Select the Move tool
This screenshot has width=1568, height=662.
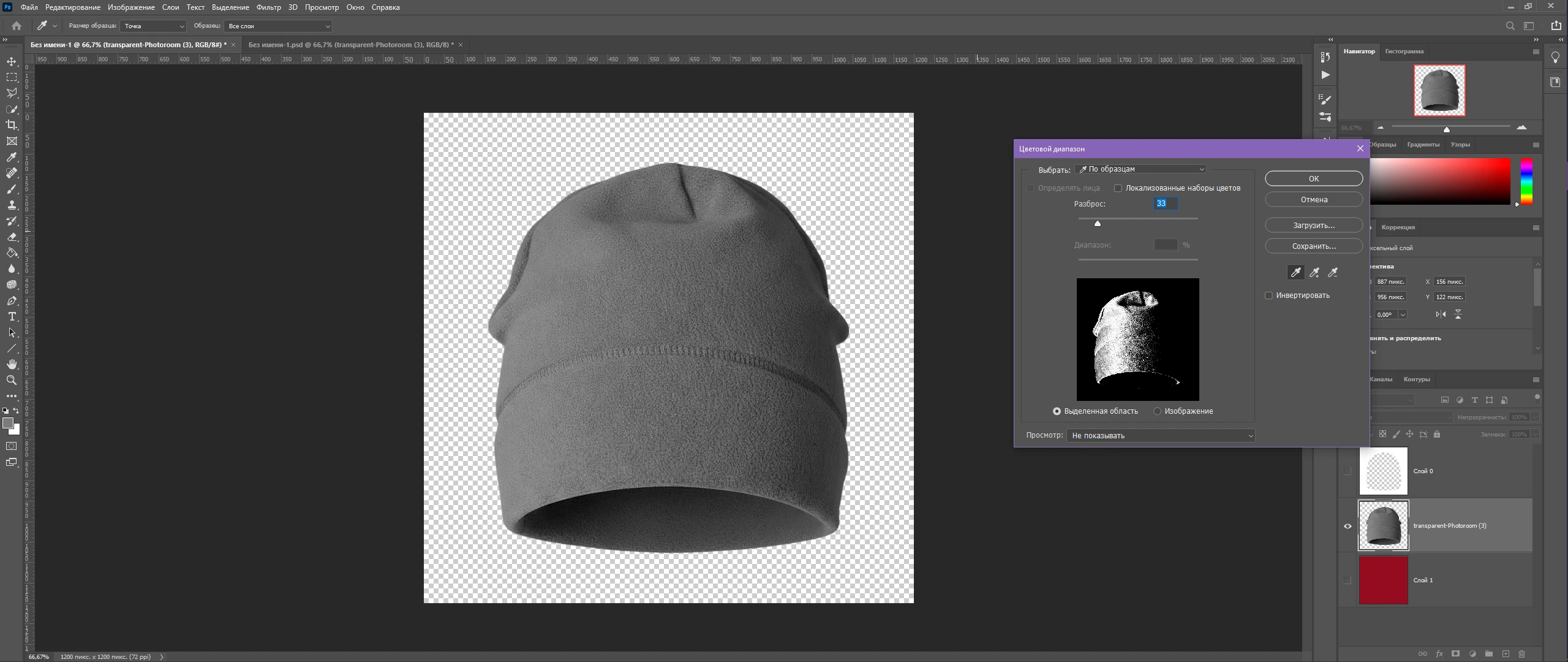tap(12, 61)
